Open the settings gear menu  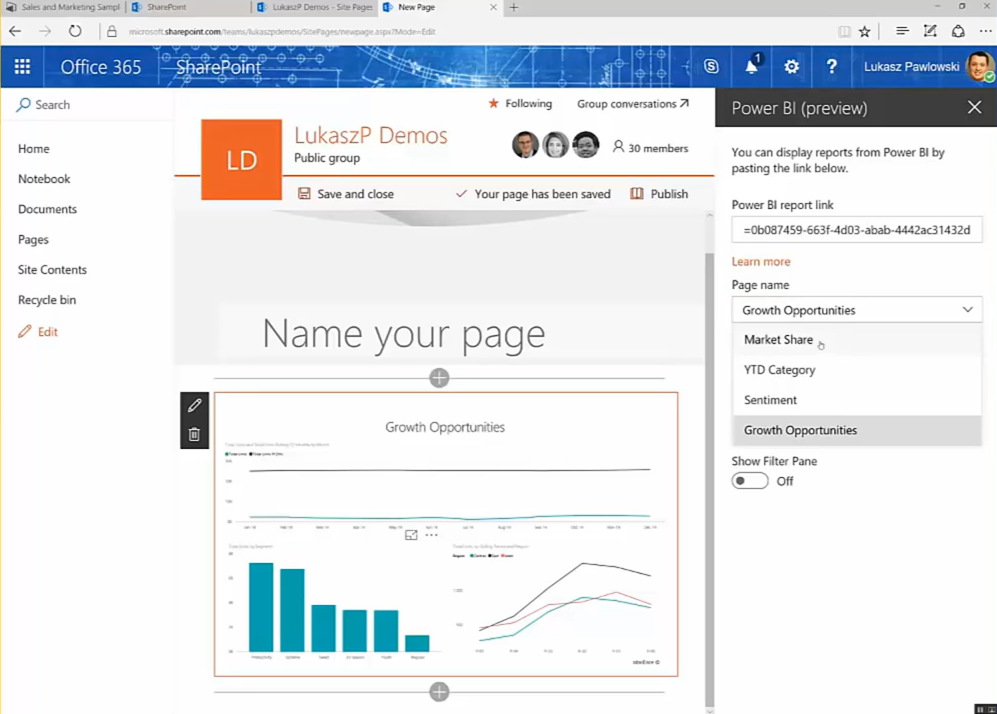[x=791, y=67]
